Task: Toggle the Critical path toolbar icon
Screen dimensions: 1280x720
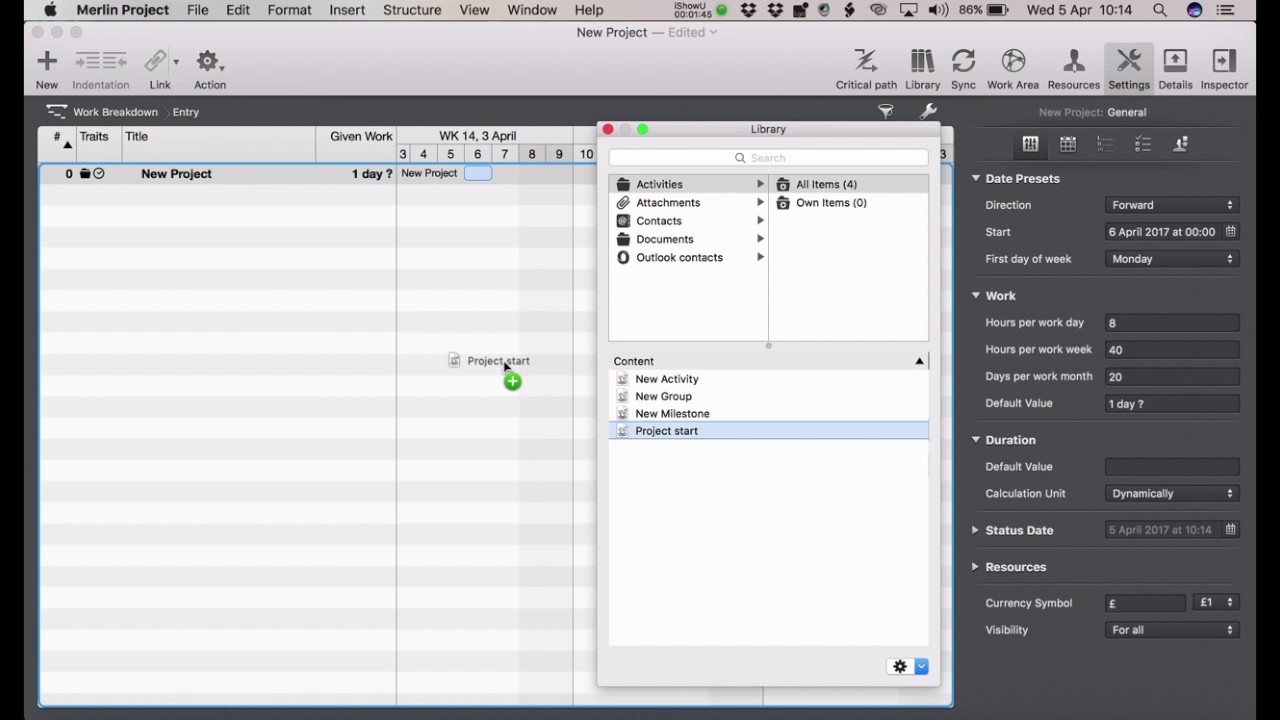Action: [866, 62]
